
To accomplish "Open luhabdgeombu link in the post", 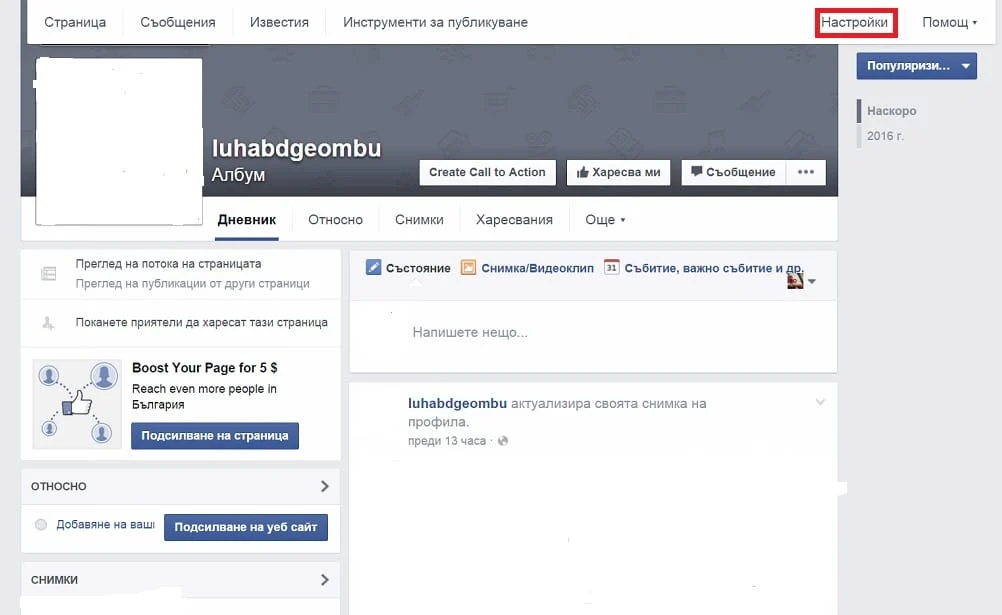I will click(x=458, y=403).
